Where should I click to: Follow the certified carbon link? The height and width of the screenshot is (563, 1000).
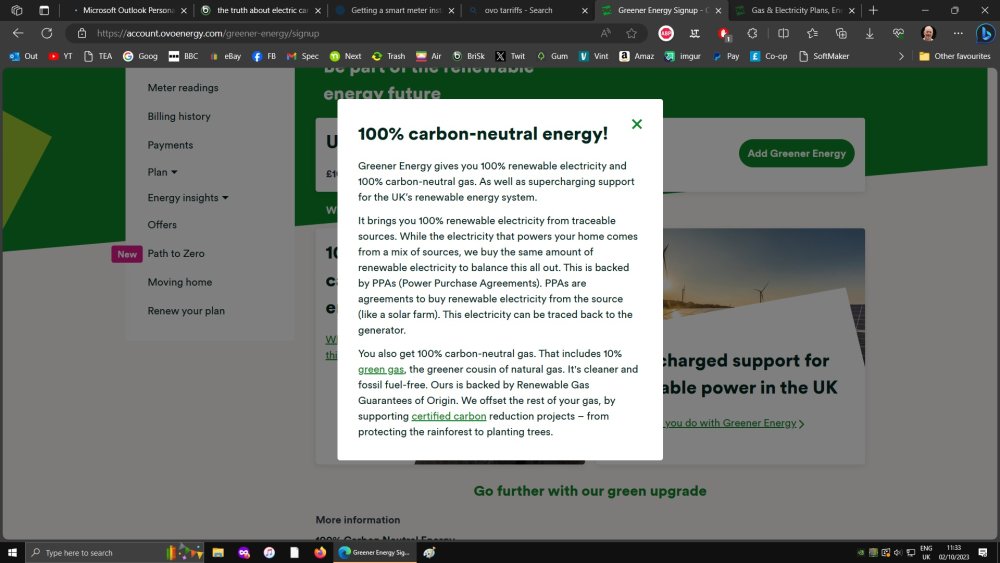tap(448, 416)
